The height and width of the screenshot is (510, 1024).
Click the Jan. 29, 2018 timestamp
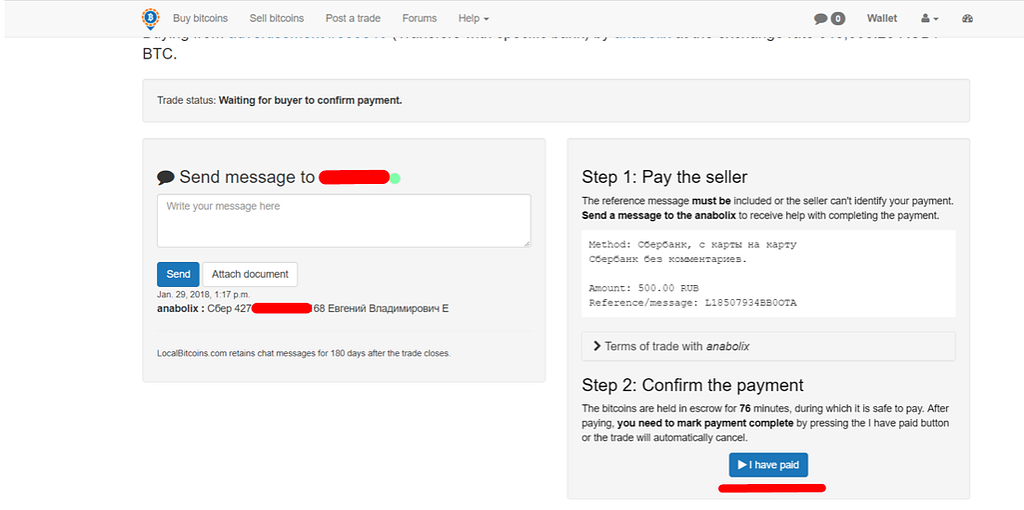(203, 295)
